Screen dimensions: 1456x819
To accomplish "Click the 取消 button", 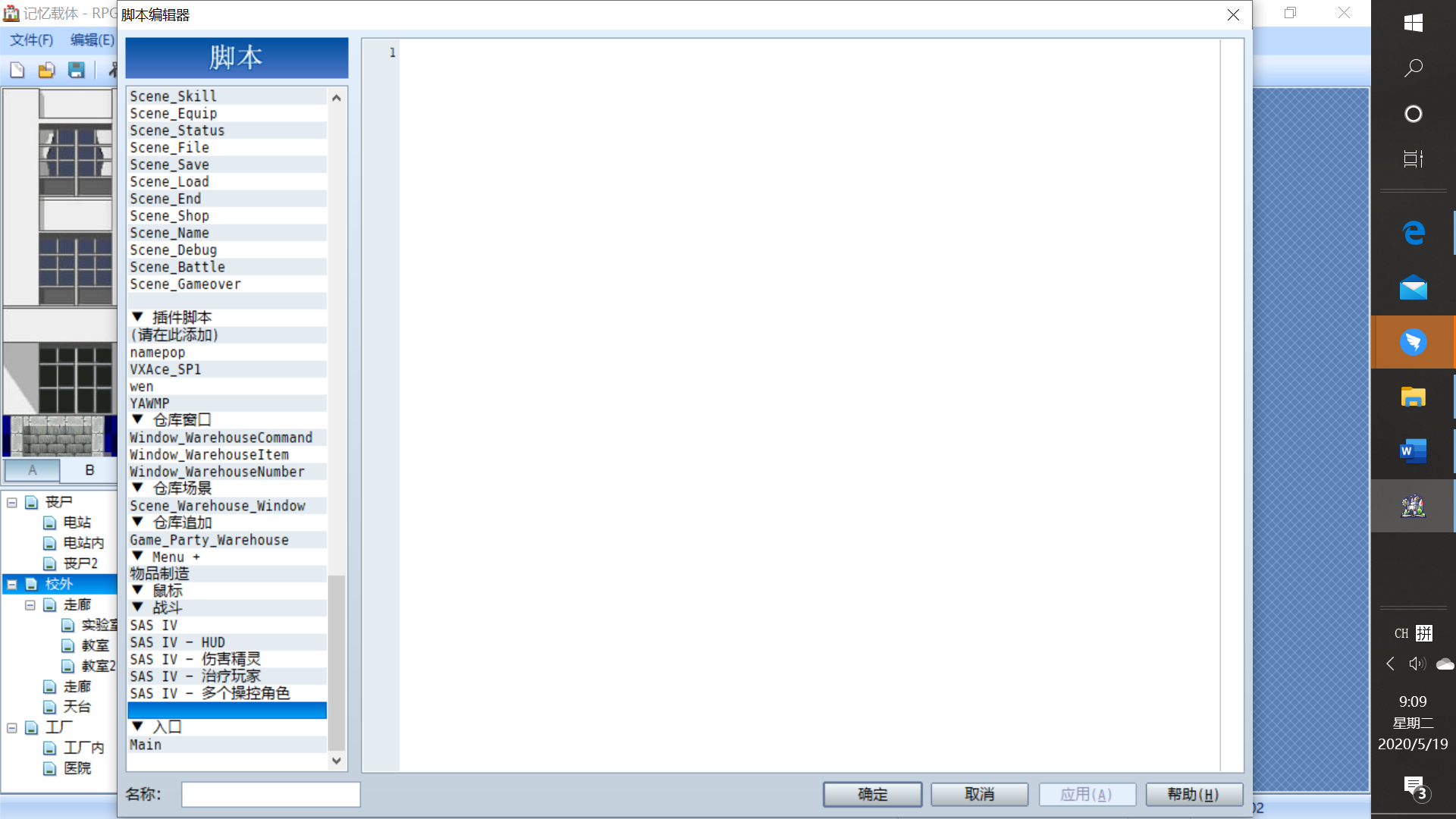I will [x=979, y=794].
